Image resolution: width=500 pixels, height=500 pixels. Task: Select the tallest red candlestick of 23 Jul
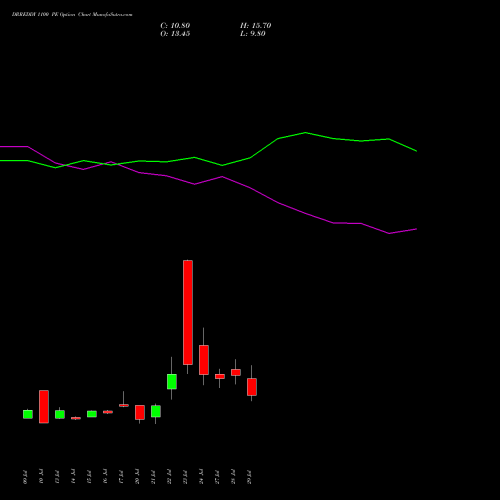(x=188, y=312)
